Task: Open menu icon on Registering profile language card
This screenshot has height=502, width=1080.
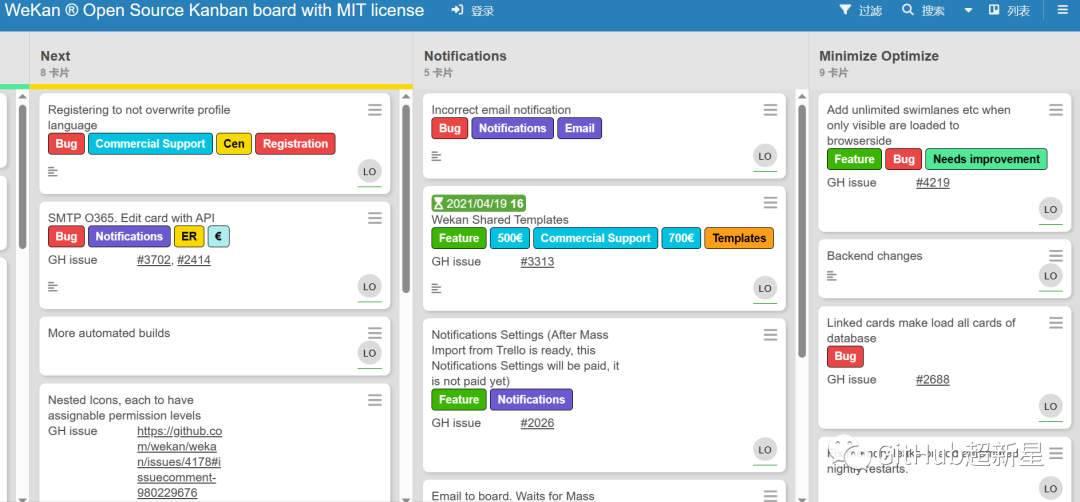Action: [x=375, y=109]
